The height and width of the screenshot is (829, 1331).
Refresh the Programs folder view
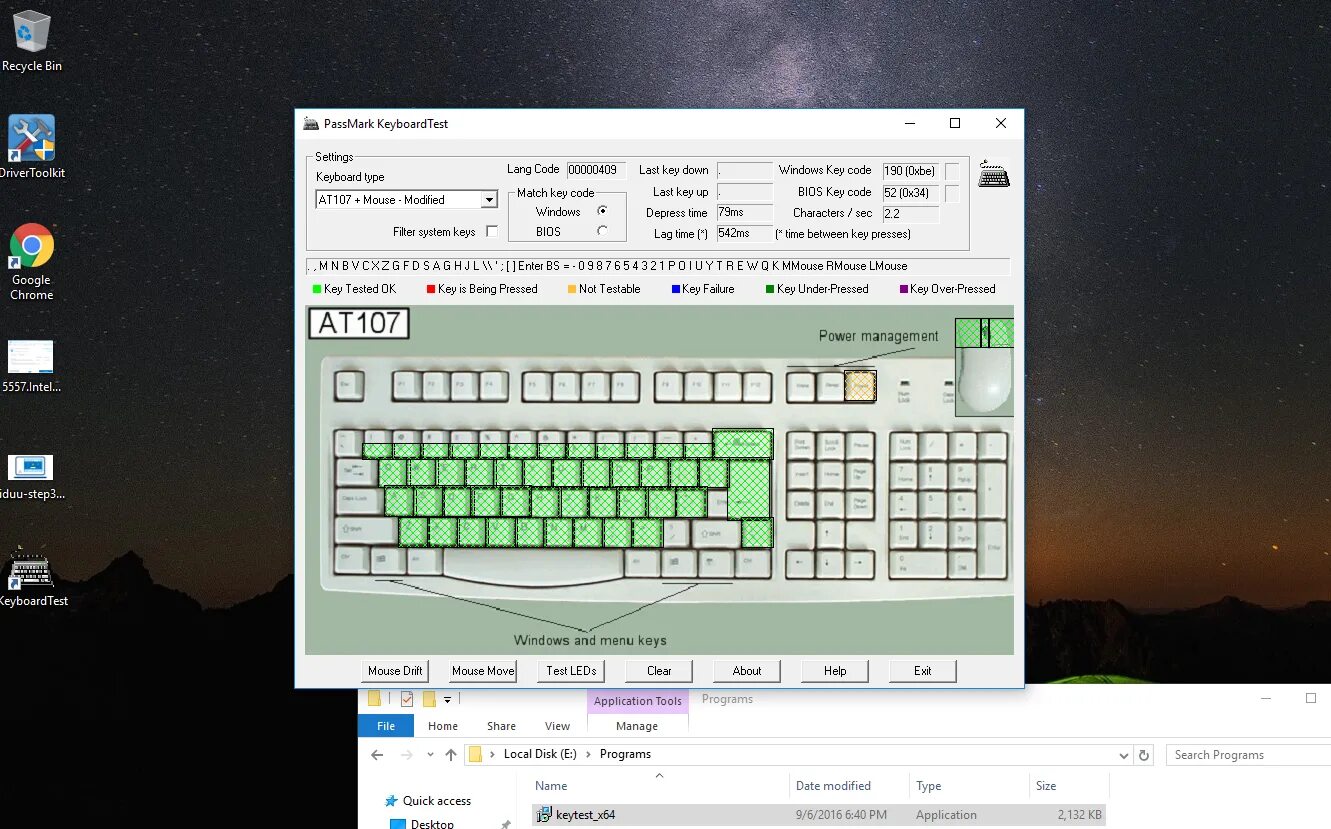coord(1145,755)
